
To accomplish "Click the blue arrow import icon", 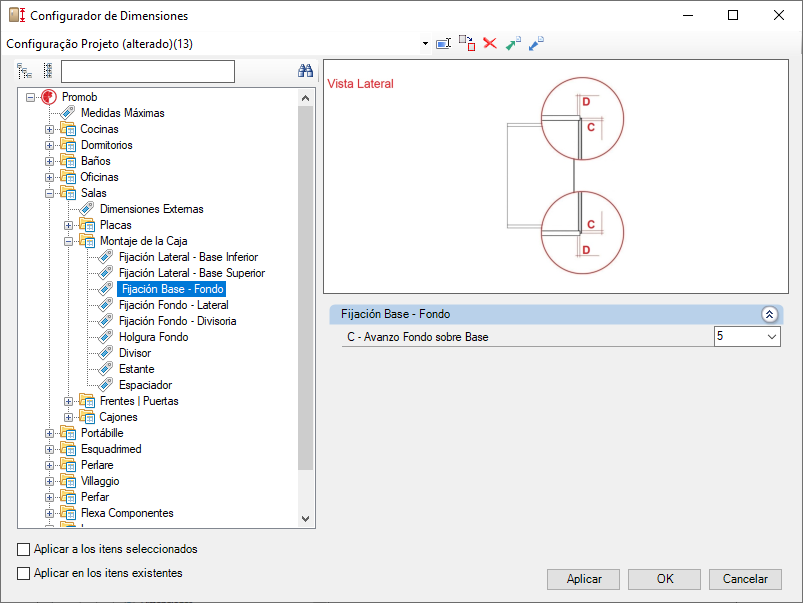I will [536, 44].
